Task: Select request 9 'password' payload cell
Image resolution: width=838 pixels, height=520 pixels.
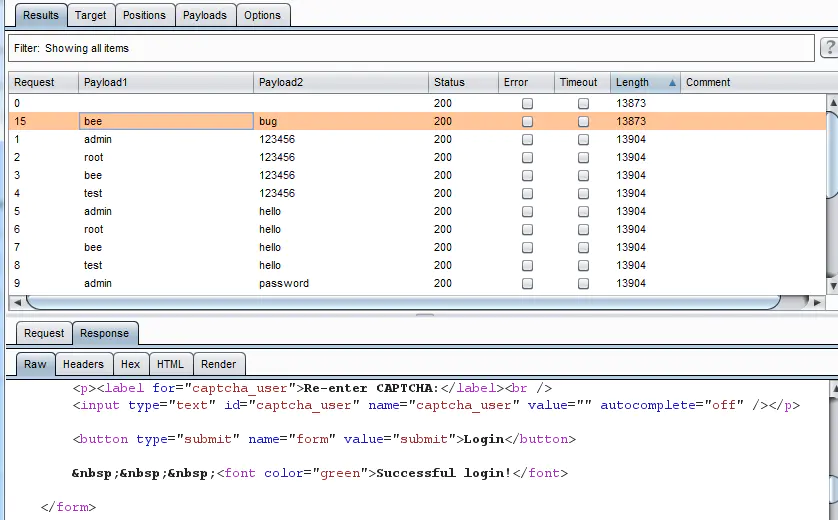Action: [340, 283]
